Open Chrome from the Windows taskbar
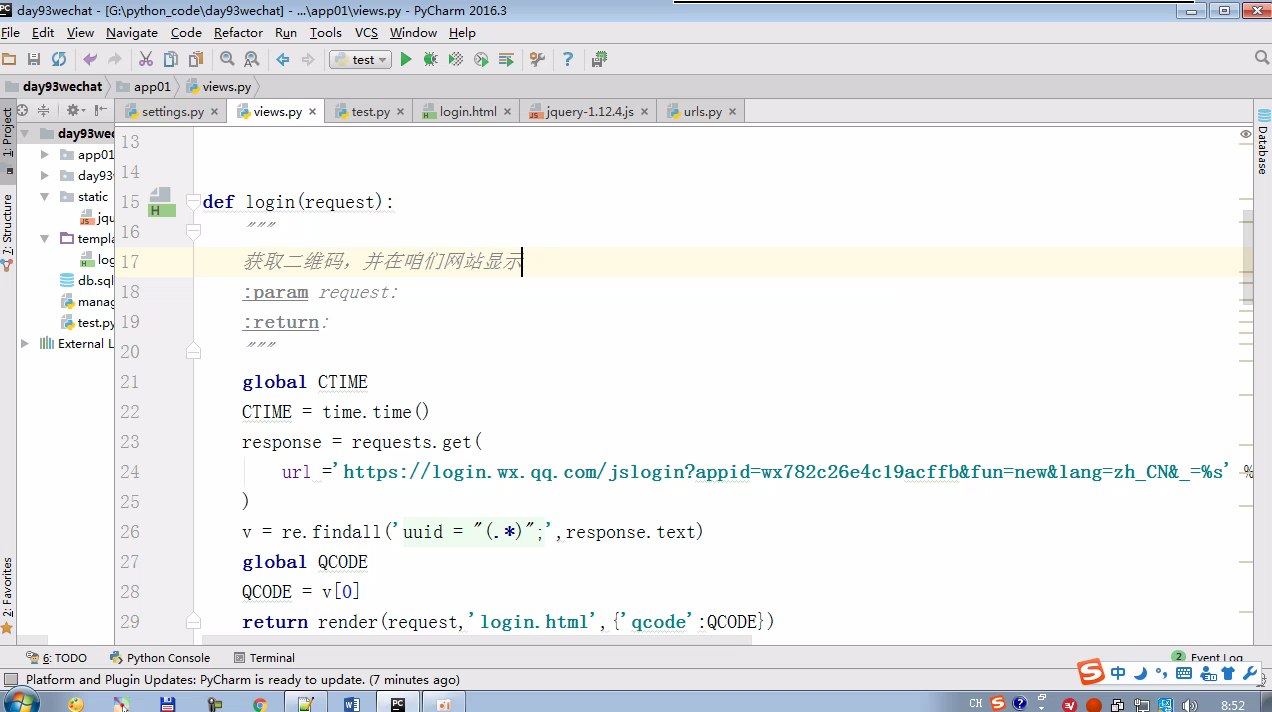Viewport: 1272px width, 712px height. [x=260, y=704]
